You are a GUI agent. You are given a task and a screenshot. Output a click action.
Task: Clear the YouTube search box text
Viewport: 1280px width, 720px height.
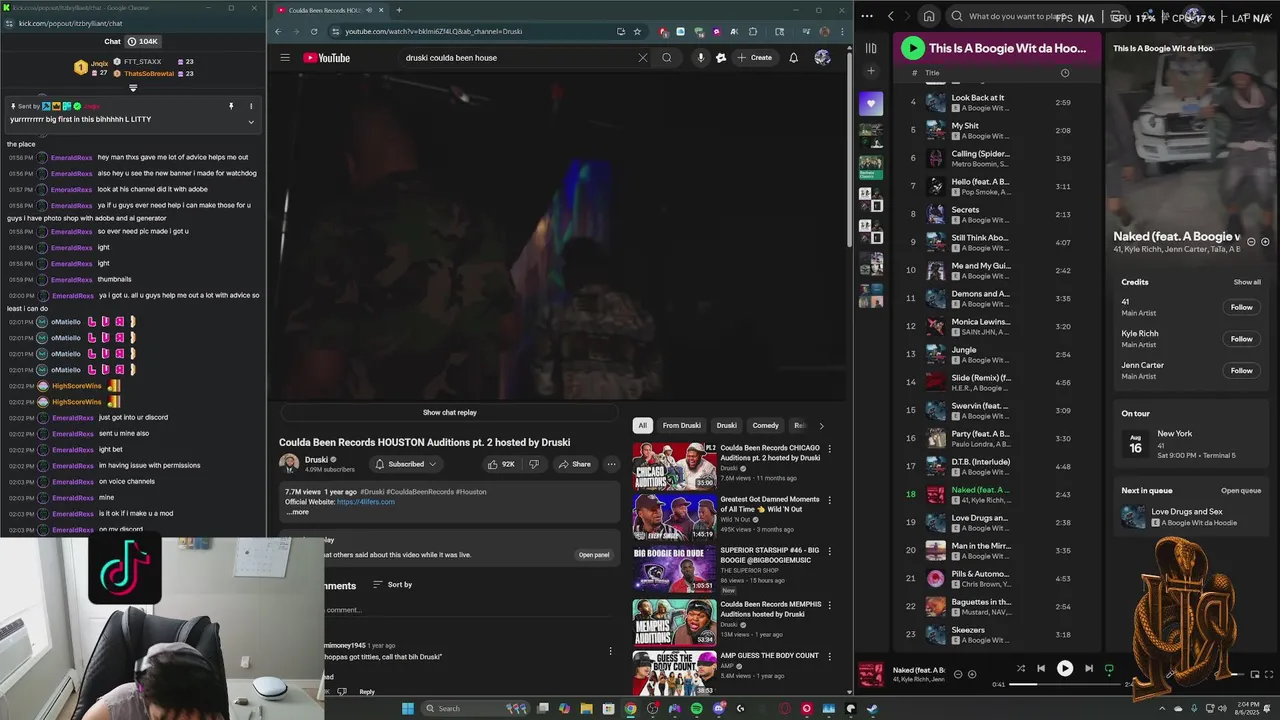pos(642,58)
